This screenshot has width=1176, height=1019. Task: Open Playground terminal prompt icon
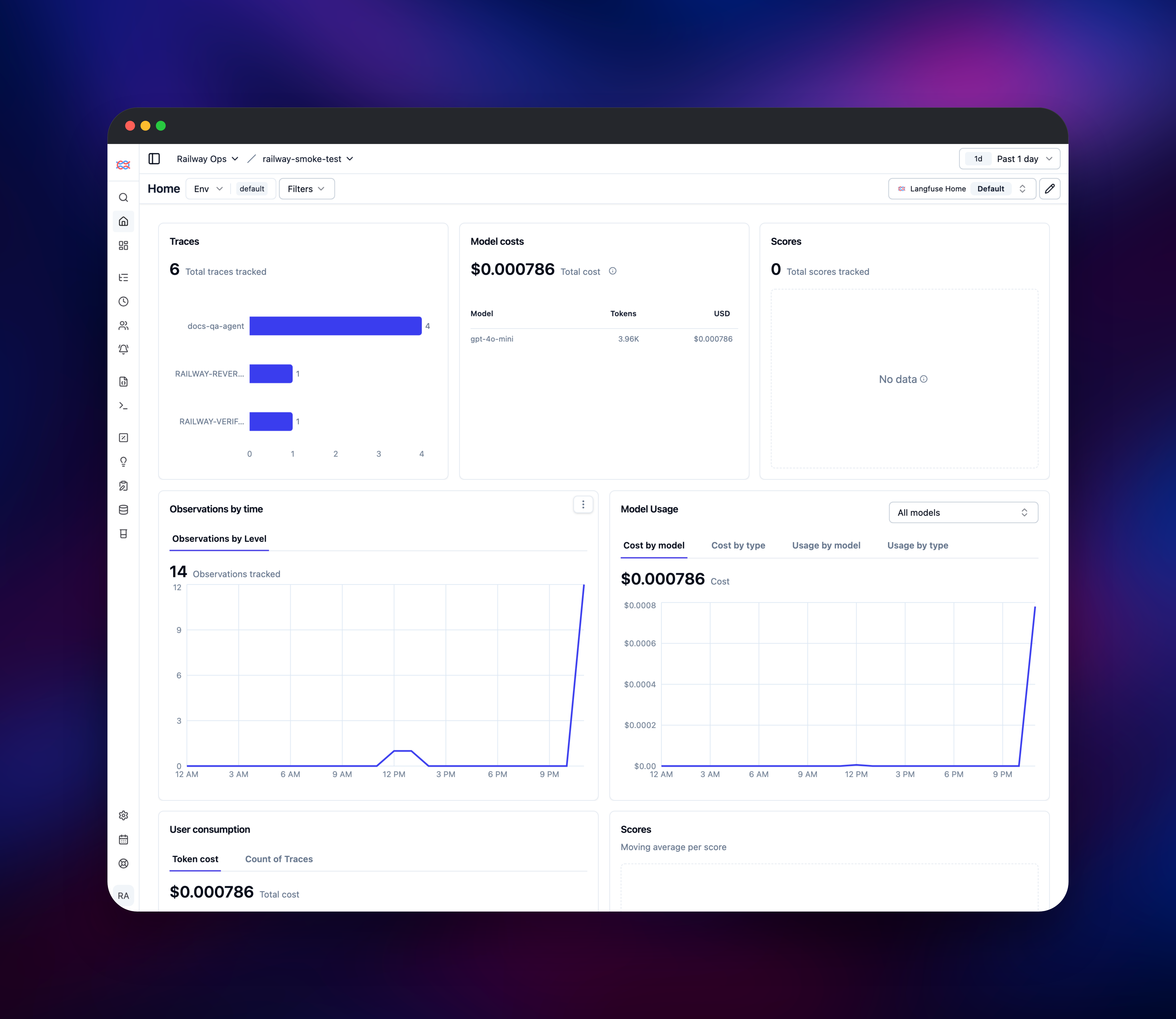click(x=123, y=405)
